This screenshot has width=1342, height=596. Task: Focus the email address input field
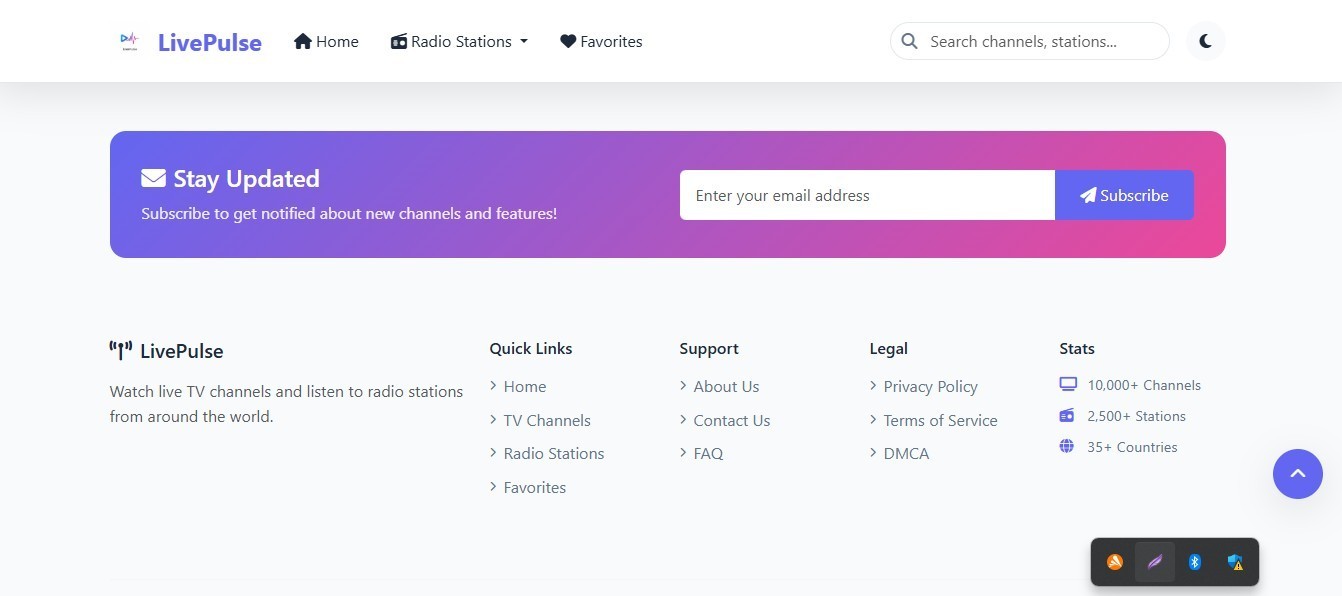(867, 195)
